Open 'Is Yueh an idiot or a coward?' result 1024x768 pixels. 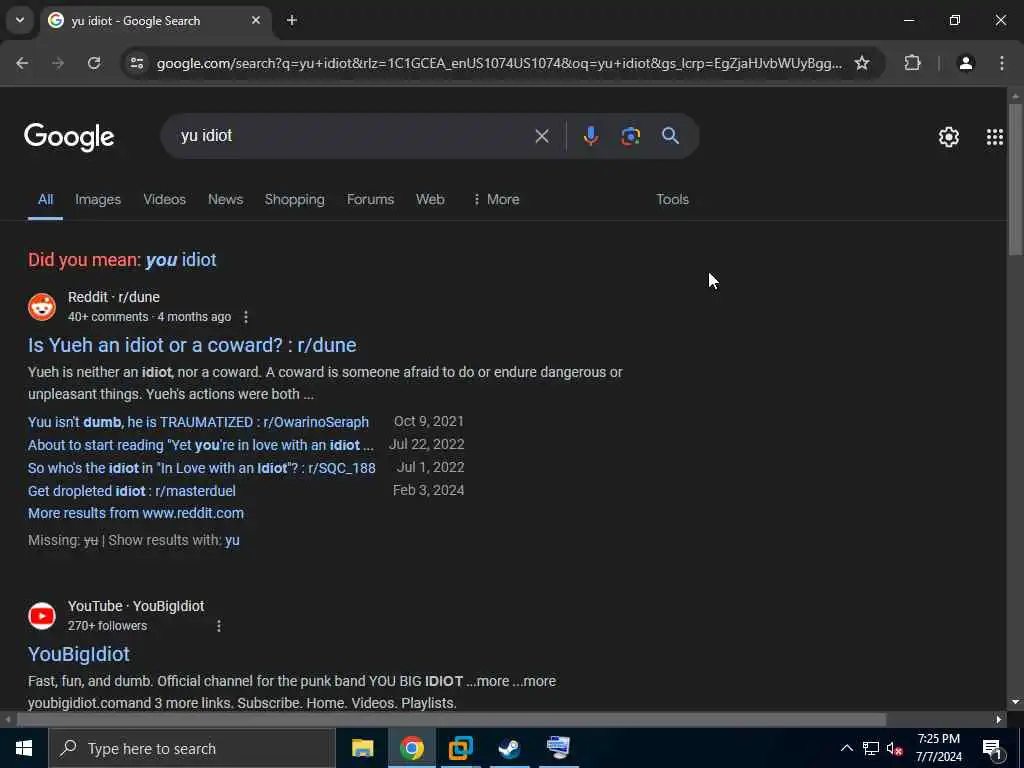(192, 345)
